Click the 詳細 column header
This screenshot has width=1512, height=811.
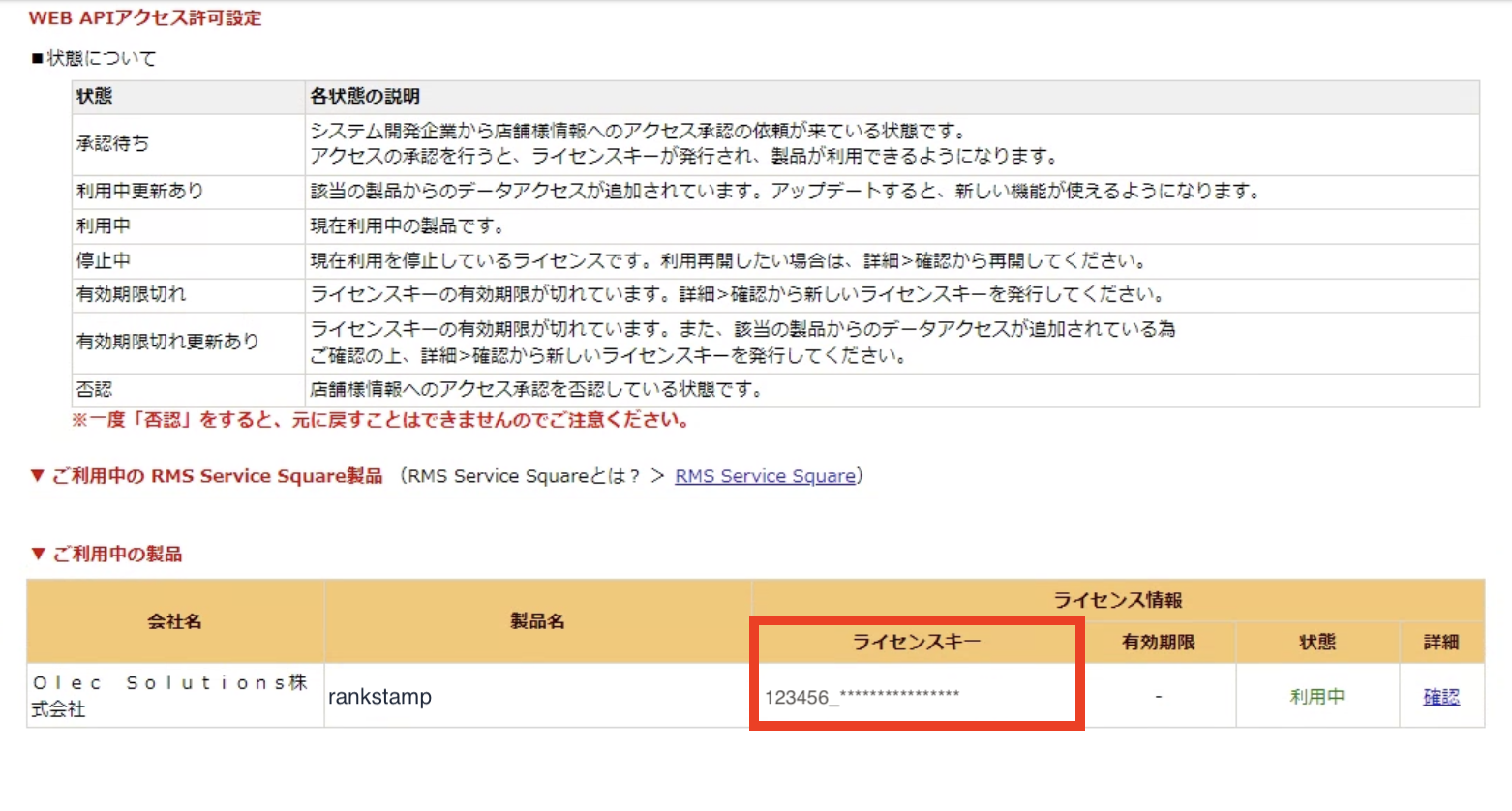pyautogui.click(x=1441, y=643)
